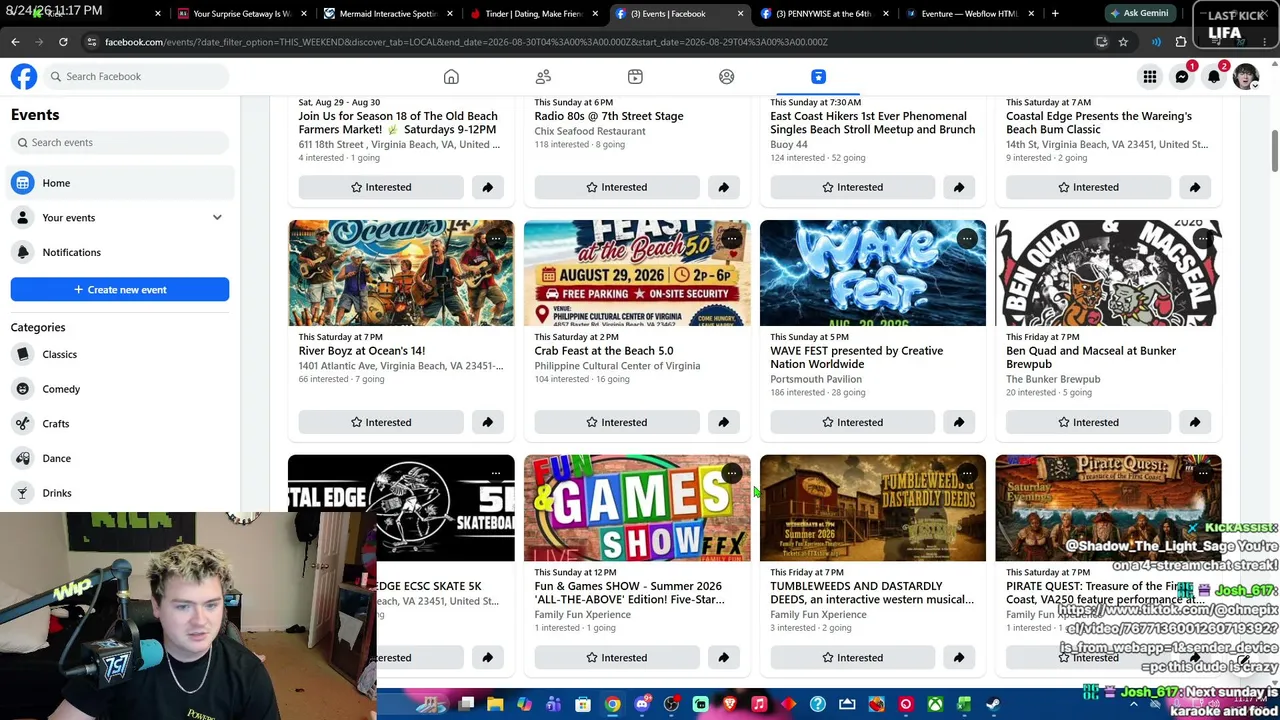Open more options on Crab Feast event image
This screenshot has height=720, width=1280.
(732, 238)
